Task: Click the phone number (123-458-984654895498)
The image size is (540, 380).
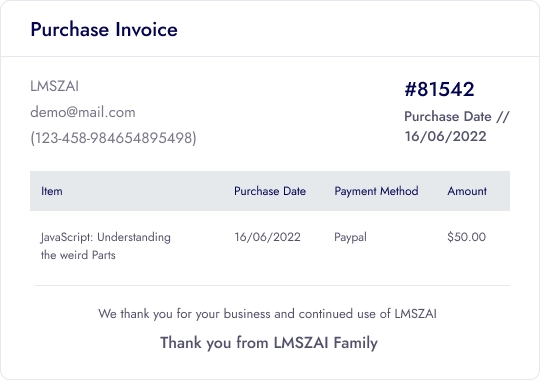Action: 113,138
